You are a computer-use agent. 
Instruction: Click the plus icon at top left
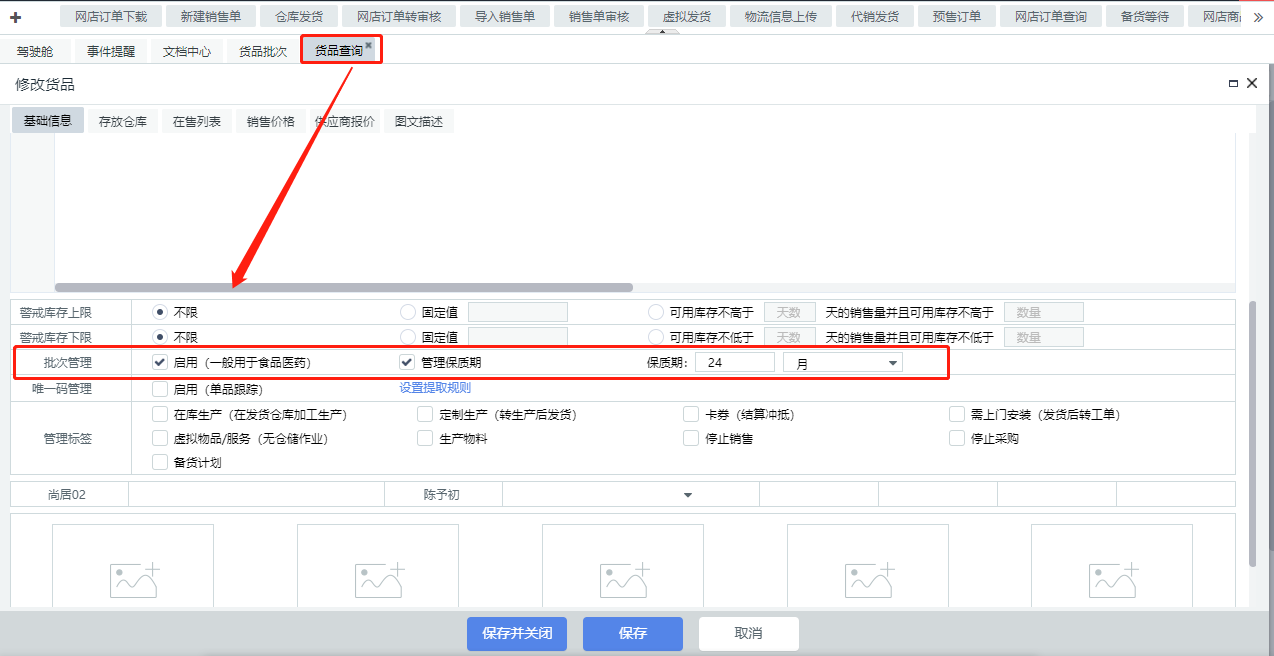[x=15, y=17]
